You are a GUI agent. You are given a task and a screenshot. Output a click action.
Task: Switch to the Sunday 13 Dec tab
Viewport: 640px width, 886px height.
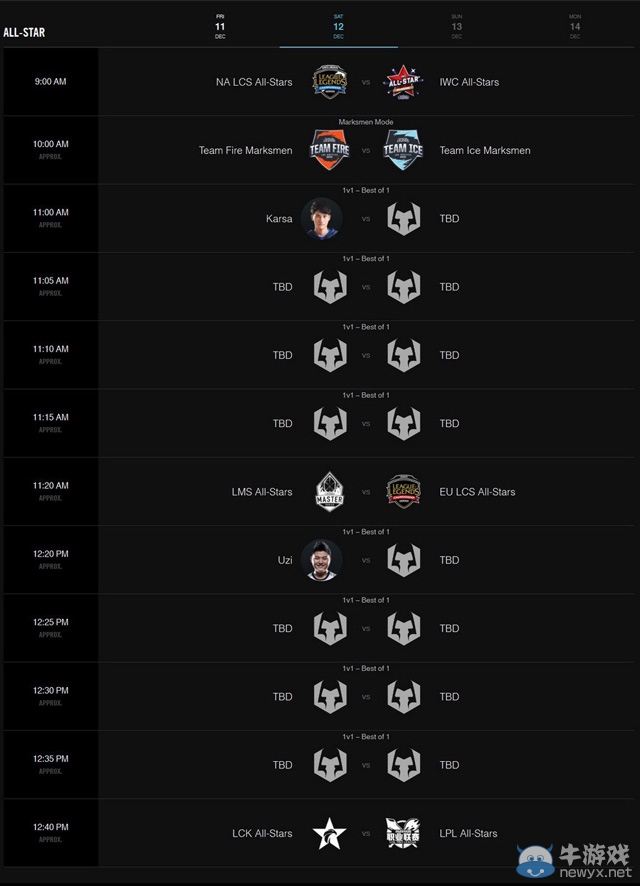pyautogui.click(x=456, y=26)
